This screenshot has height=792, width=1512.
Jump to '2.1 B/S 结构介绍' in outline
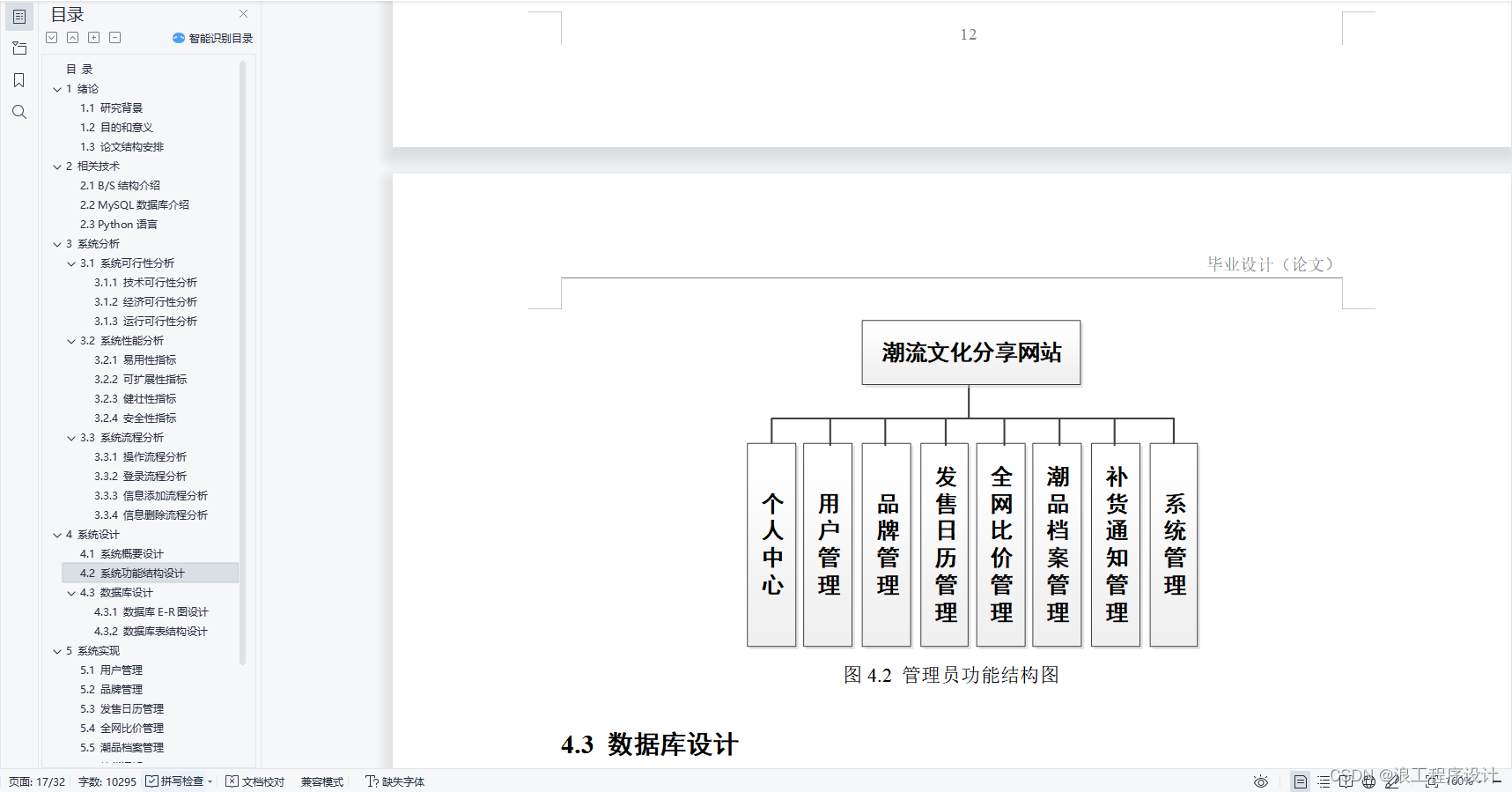point(120,185)
